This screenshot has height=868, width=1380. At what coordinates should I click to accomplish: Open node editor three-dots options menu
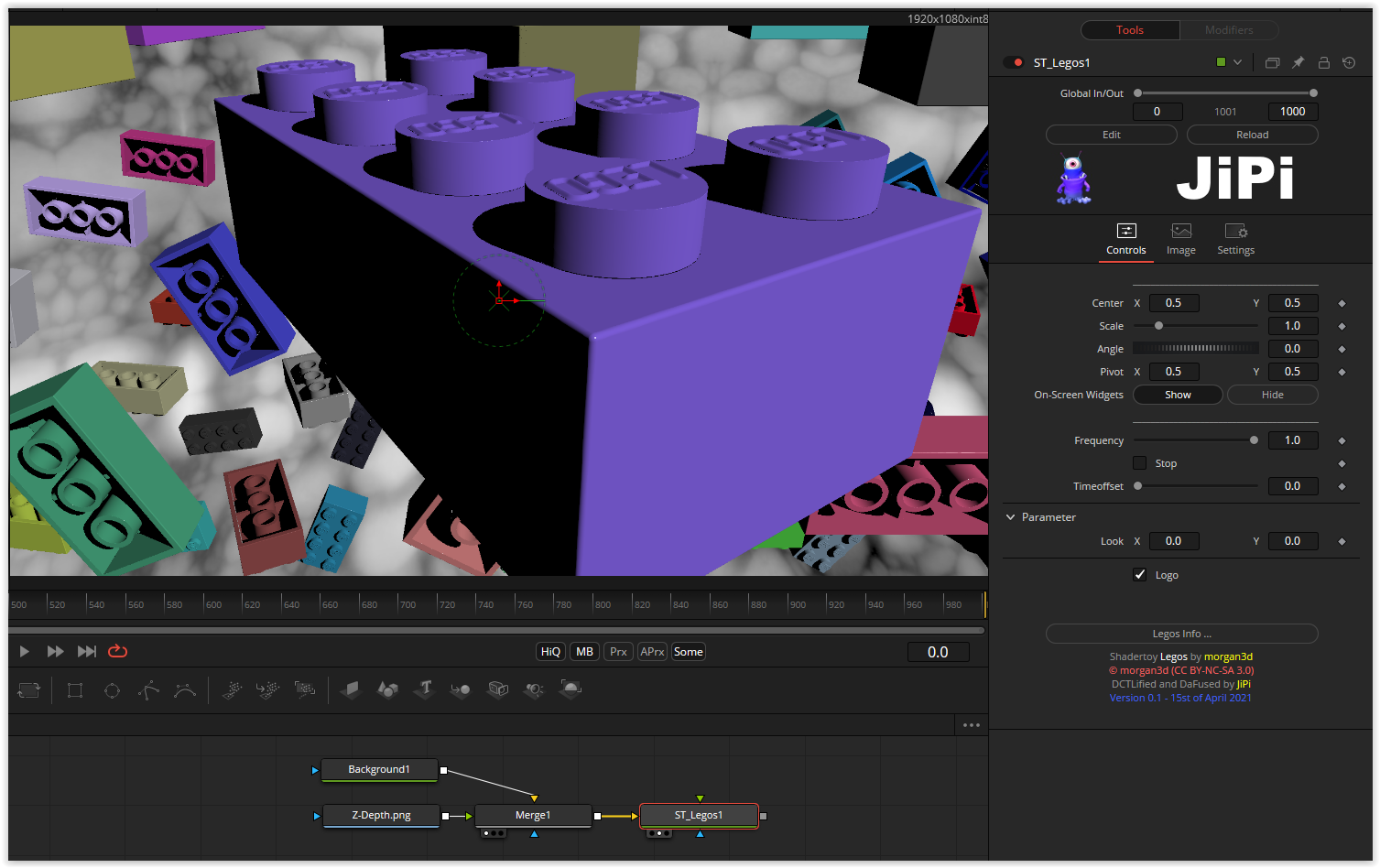click(x=972, y=725)
